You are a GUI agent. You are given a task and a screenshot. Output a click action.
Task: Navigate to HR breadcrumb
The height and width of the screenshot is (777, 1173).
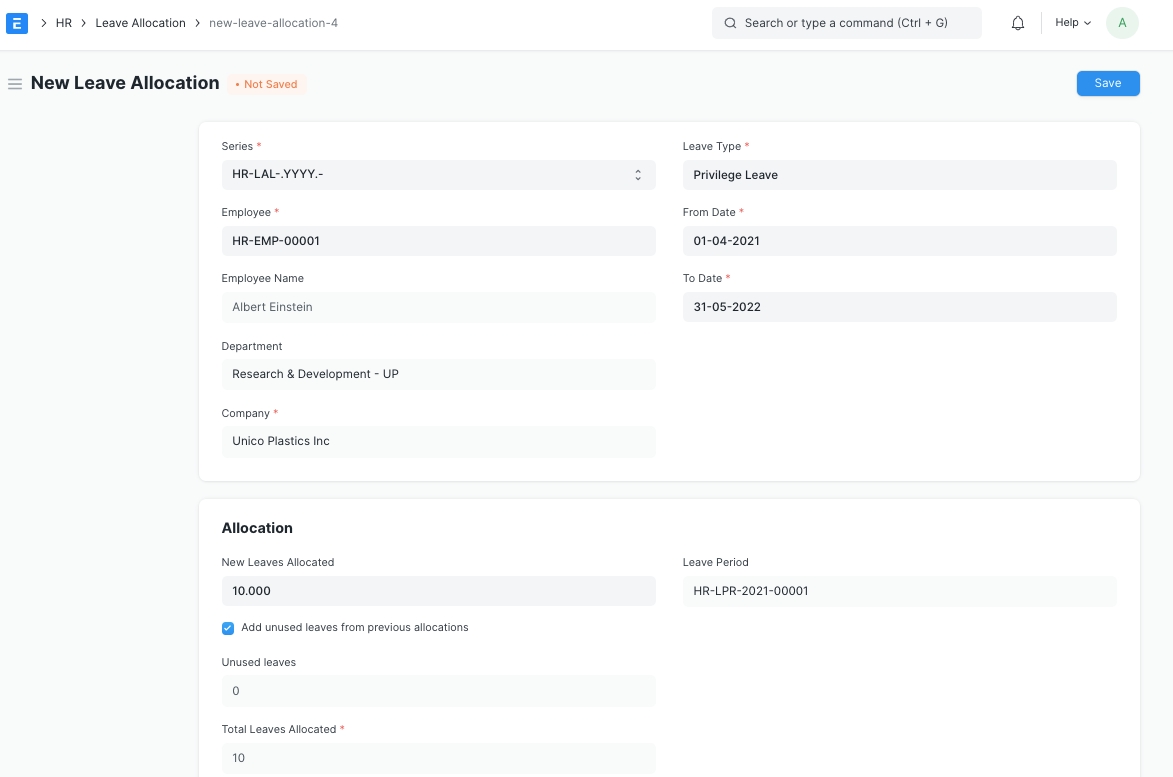click(x=64, y=23)
